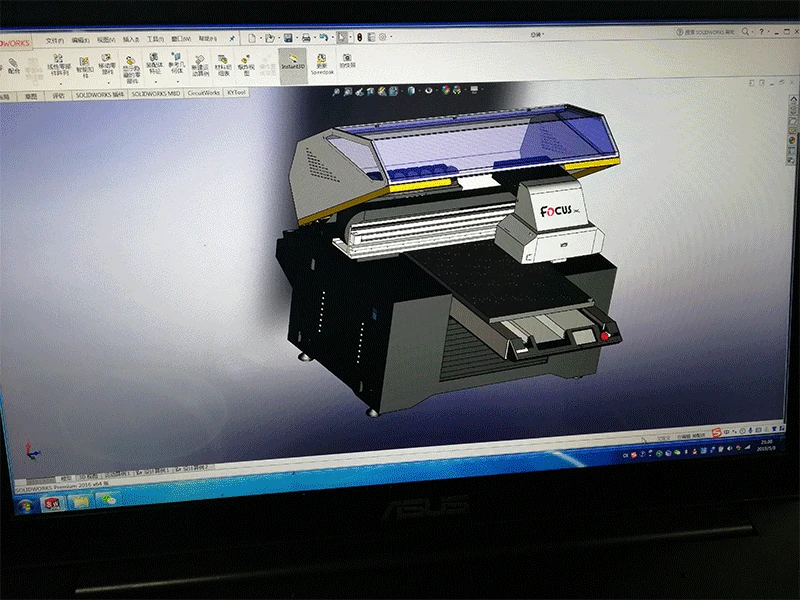Click the Undo arrow icon
Viewport: 800px width, 600px height.
pyautogui.click(x=325, y=38)
